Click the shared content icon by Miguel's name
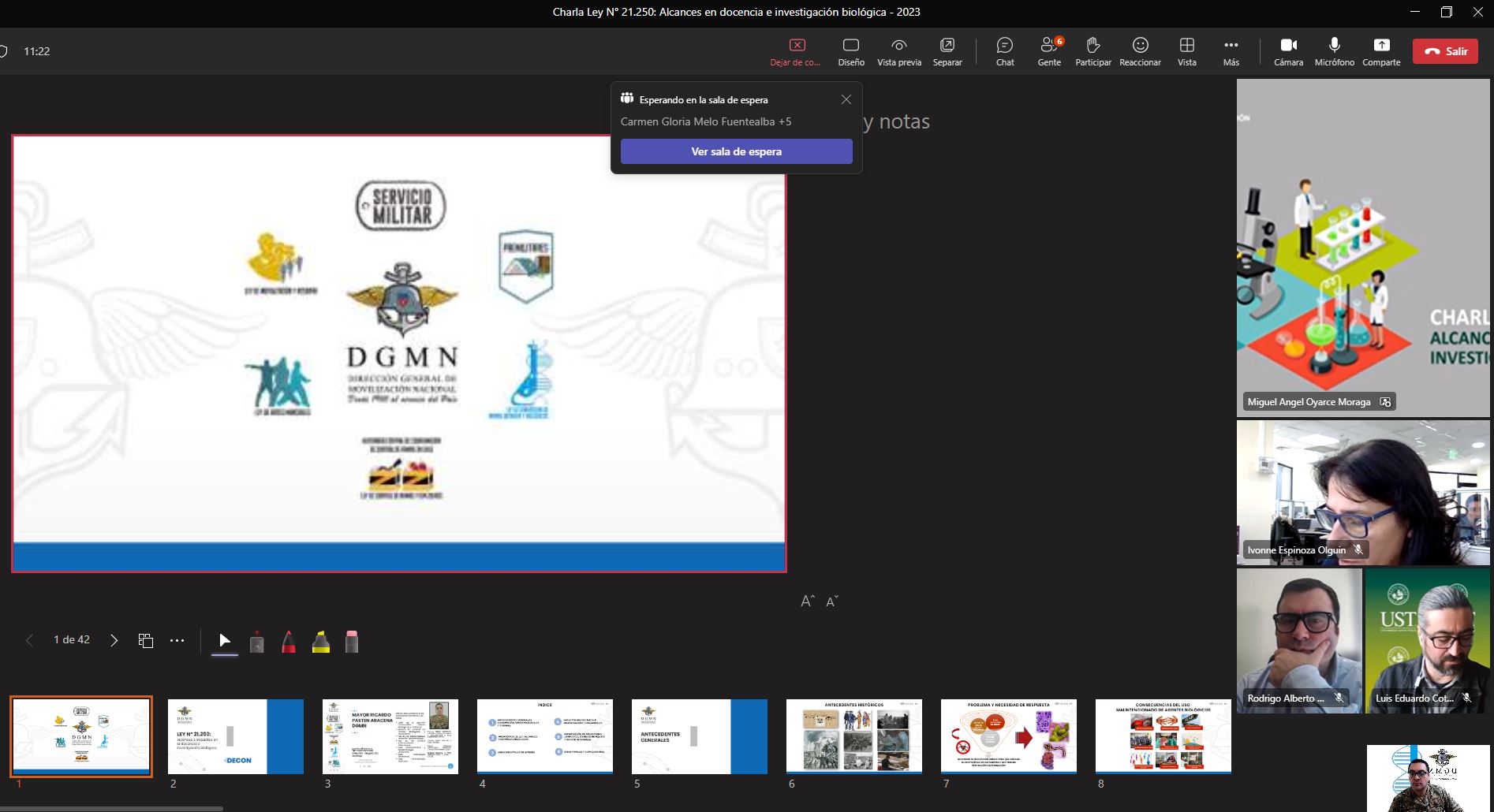This screenshot has height=812, width=1494. pyautogui.click(x=1385, y=402)
